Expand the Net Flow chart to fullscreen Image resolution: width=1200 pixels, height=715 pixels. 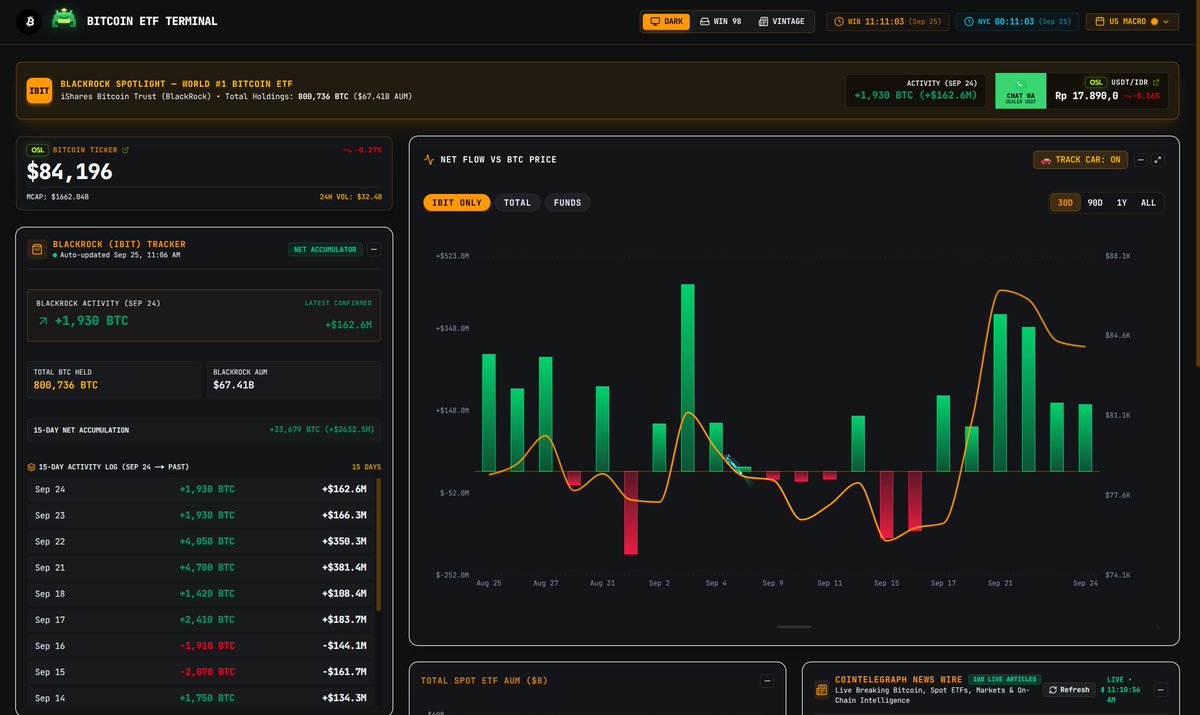[1157, 159]
